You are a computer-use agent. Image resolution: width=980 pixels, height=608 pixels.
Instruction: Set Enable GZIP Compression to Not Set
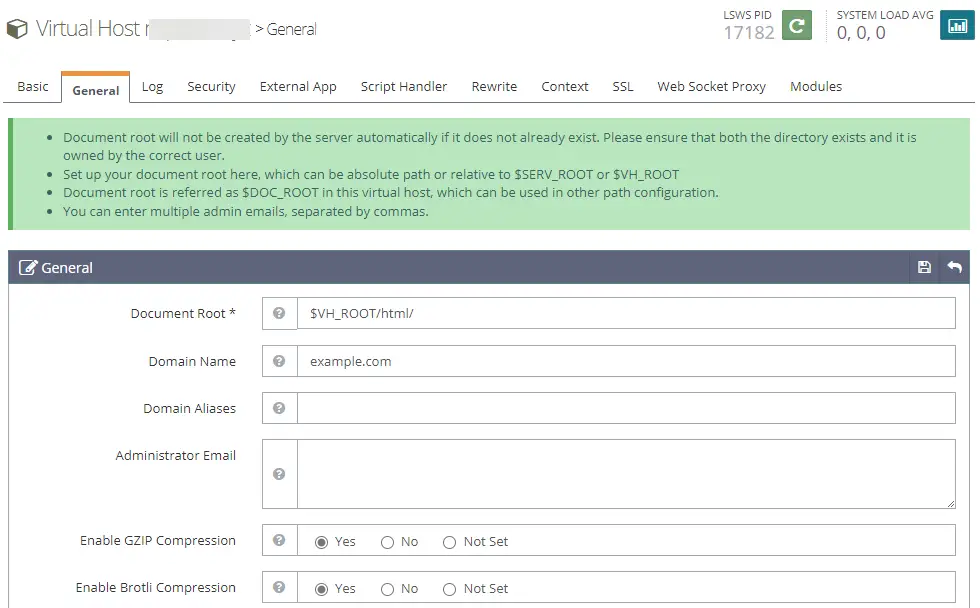(x=450, y=542)
